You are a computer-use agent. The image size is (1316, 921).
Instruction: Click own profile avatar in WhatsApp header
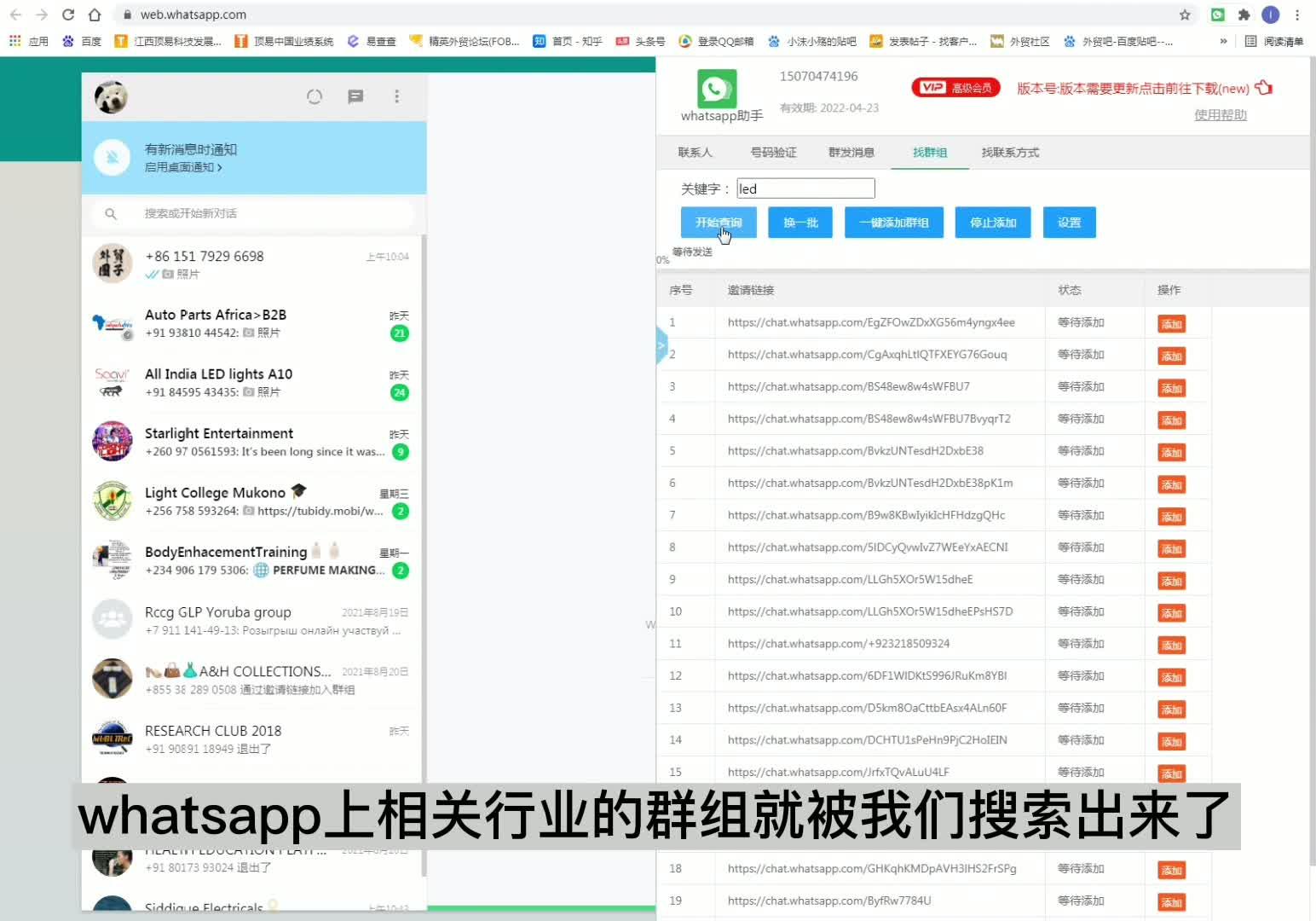tap(111, 97)
